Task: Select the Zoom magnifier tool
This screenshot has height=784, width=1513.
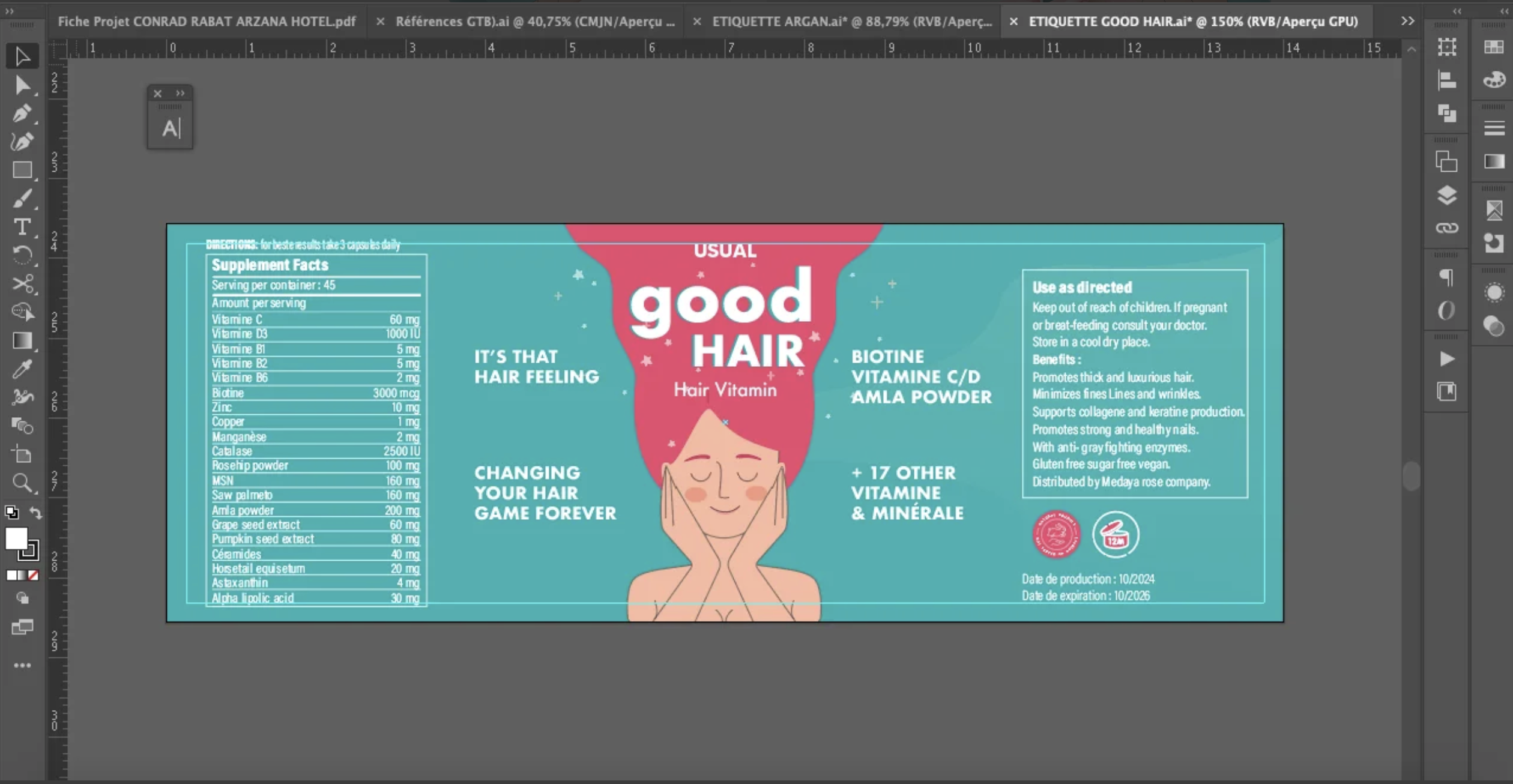Action: click(22, 483)
